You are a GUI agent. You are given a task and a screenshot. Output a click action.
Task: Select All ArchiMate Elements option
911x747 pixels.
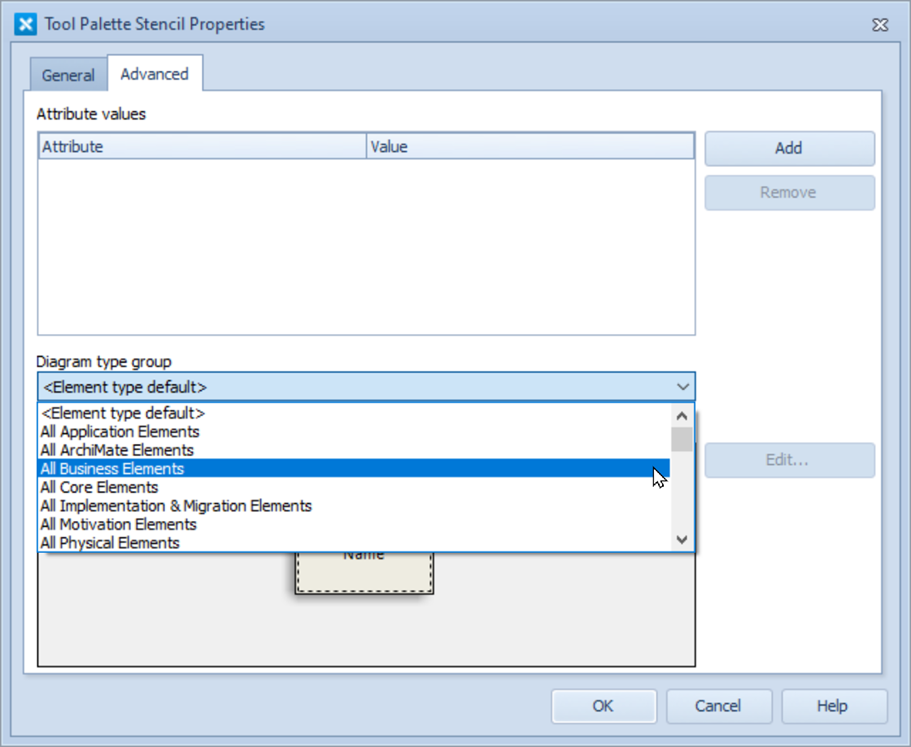[x=353, y=450]
